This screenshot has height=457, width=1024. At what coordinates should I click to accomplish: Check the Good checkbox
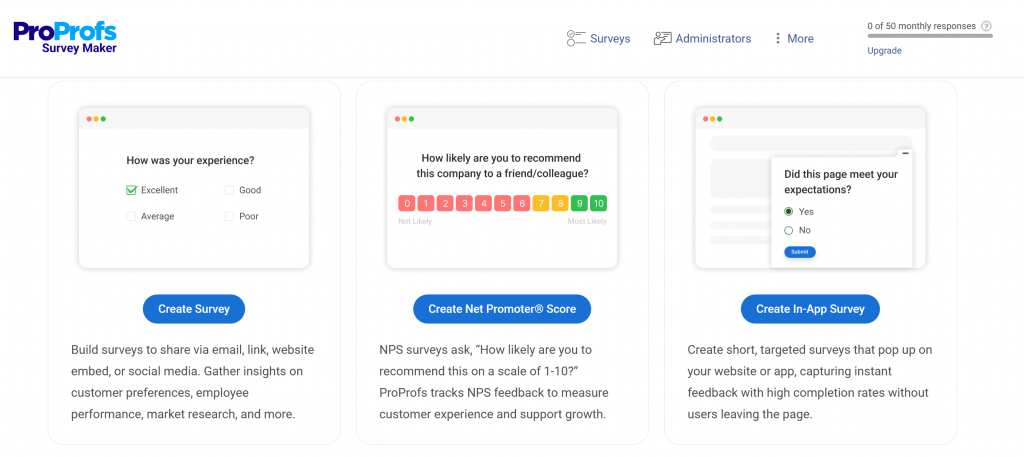click(x=229, y=190)
